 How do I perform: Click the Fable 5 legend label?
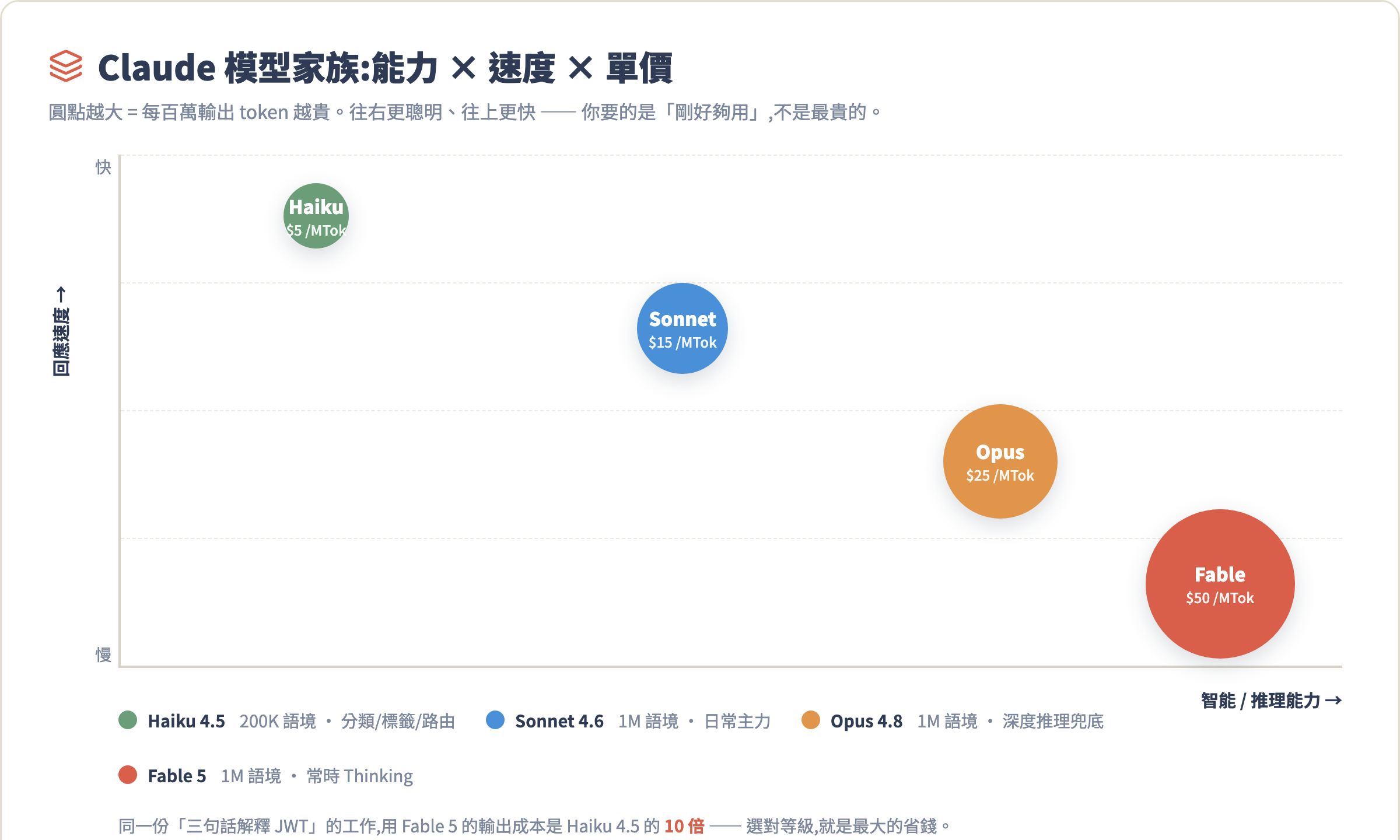[177, 776]
